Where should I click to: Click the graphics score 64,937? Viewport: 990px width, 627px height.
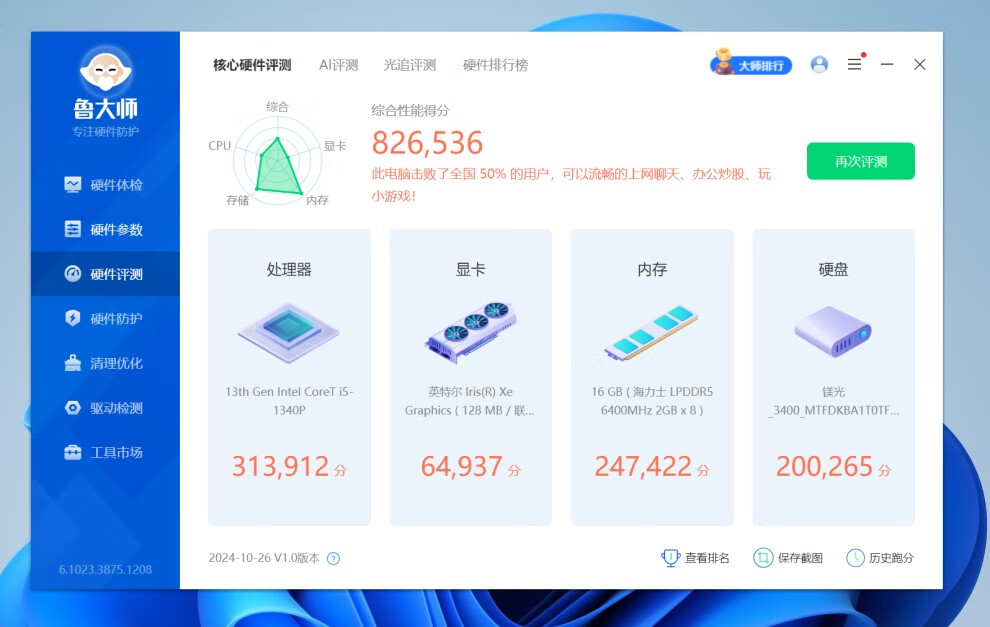(462, 467)
